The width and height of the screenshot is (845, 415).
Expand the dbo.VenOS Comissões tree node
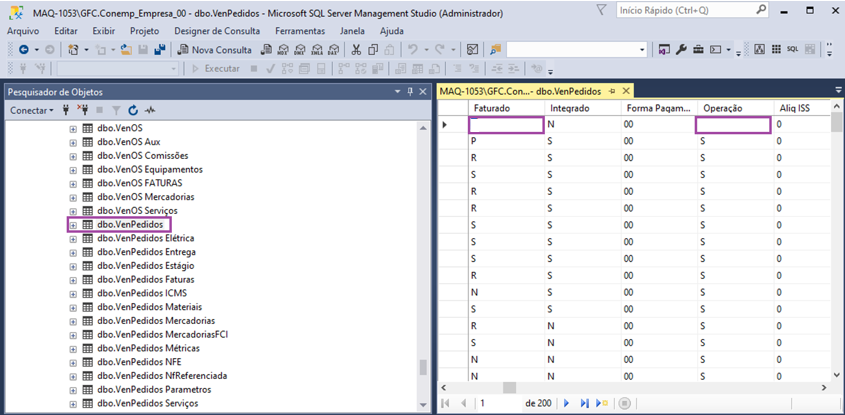click(73, 156)
